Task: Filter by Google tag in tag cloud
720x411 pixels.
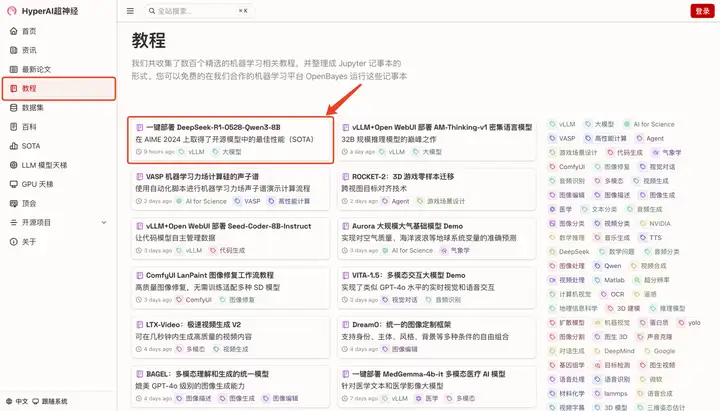Action: pyautogui.click(x=659, y=351)
